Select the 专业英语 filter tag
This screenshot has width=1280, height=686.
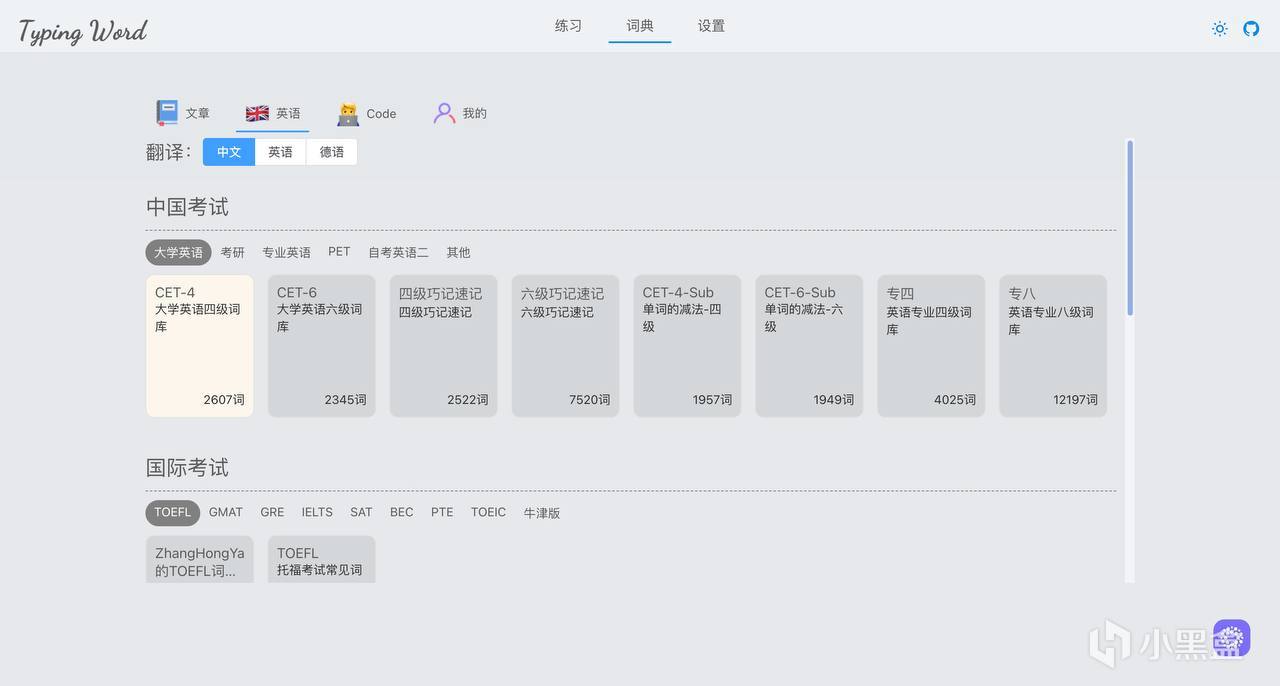[286, 252]
